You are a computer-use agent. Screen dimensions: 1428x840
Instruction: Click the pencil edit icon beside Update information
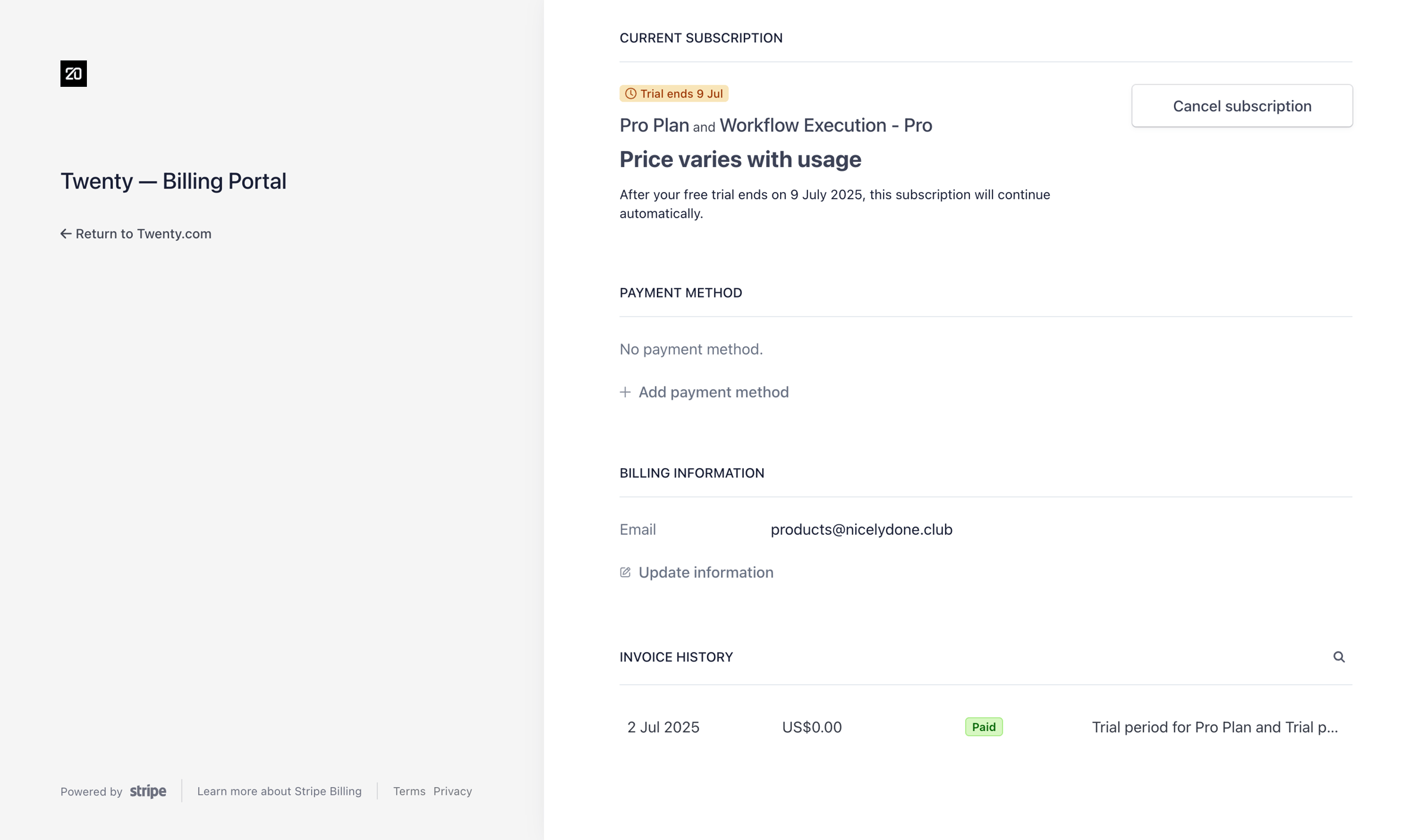point(625,572)
